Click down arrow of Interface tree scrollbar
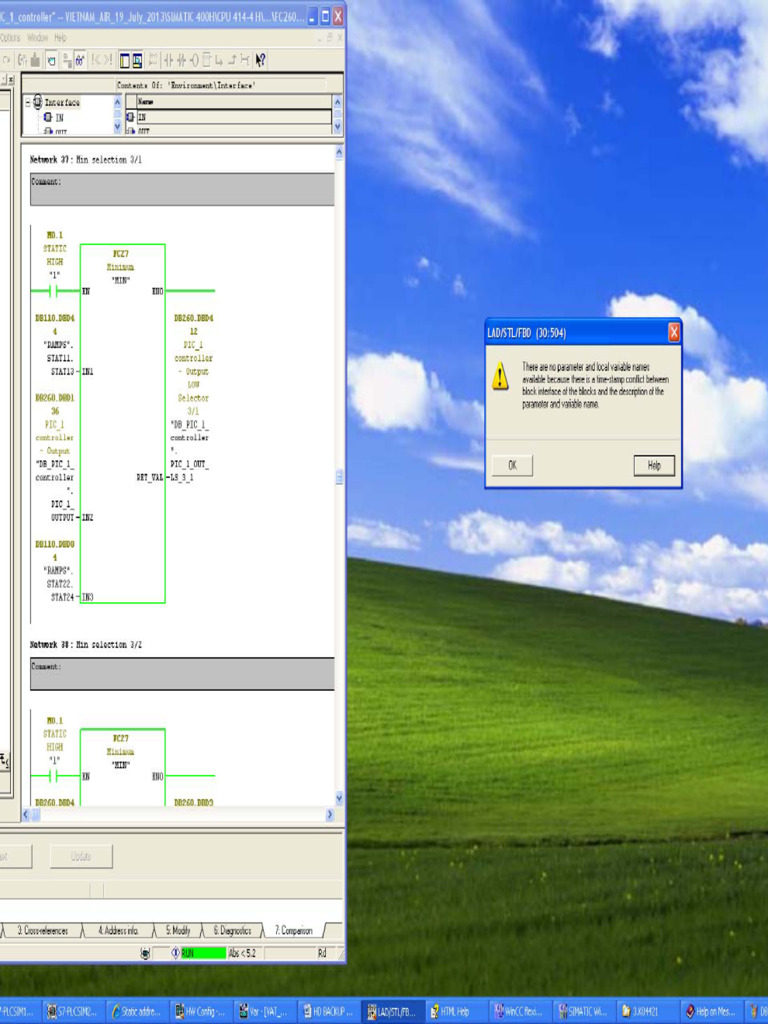 118,127
